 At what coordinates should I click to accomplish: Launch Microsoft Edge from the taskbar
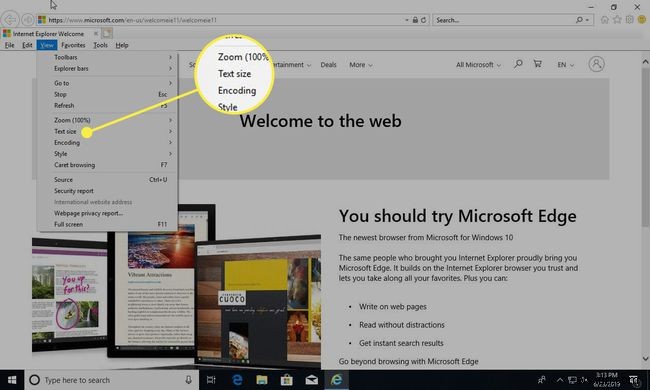(237, 380)
